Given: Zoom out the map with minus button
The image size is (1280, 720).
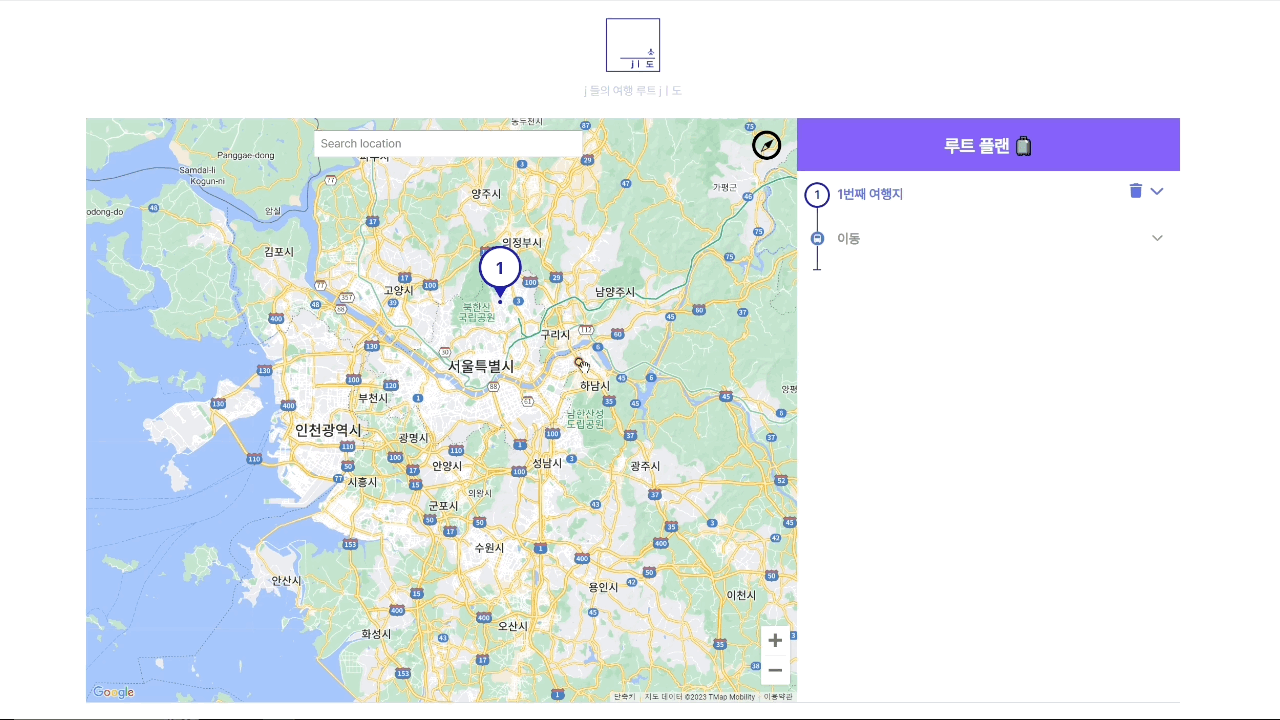Looking at the screenshot, I should point(775,670).
